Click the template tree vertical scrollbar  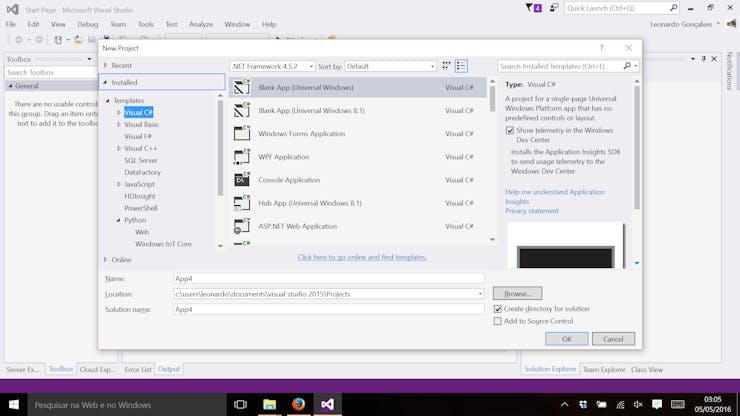coord(220,170)
